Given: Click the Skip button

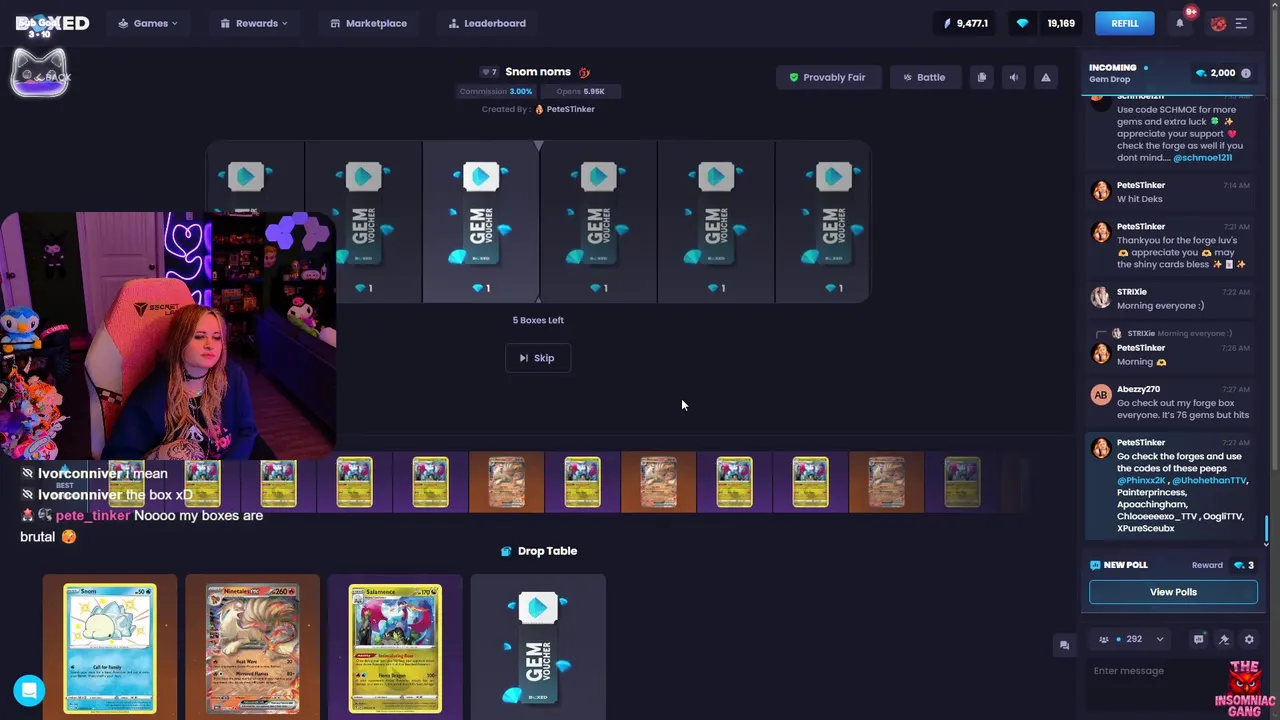Looking at the screenshot, I should (538, 358).
